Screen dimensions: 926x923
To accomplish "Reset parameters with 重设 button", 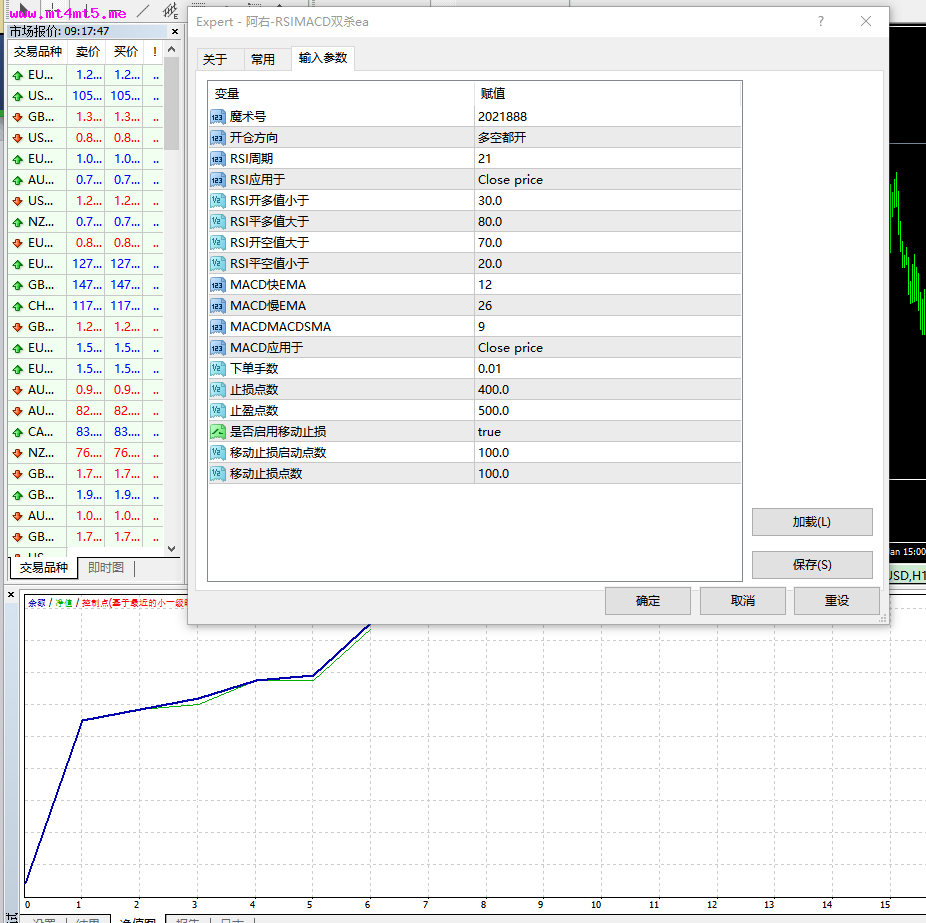I will pos(837,601).
